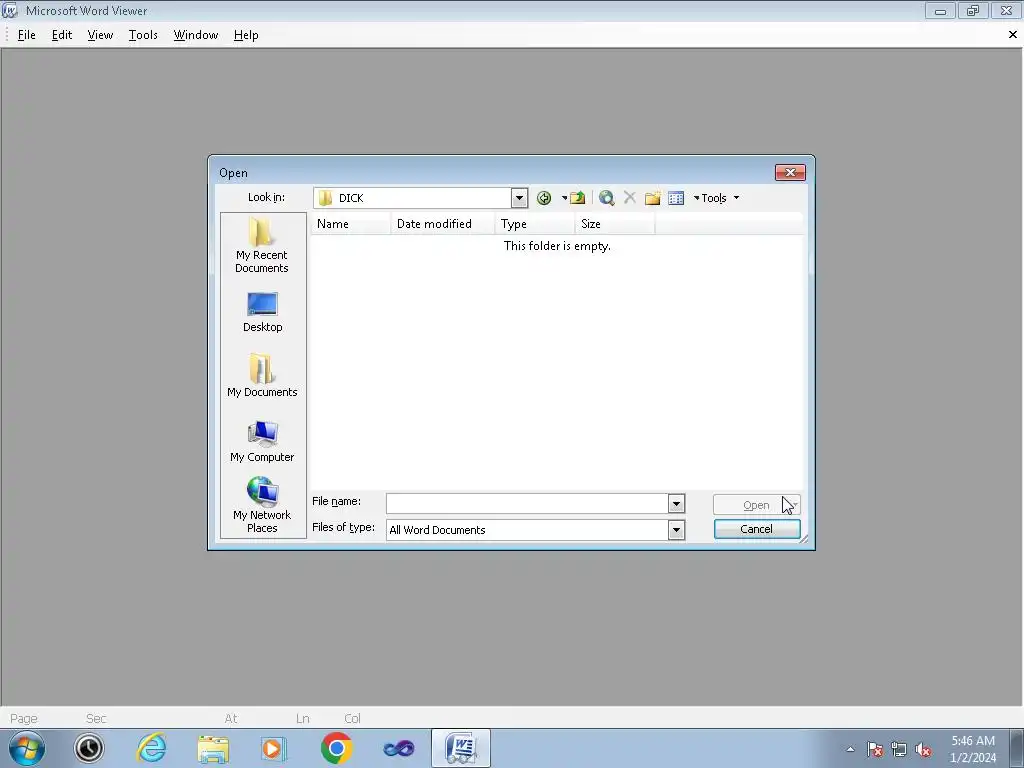Open Windows Media Player from taskbar
Image resolution: width=1024 pixels, height=768 pixels.
tap(274, 748)
